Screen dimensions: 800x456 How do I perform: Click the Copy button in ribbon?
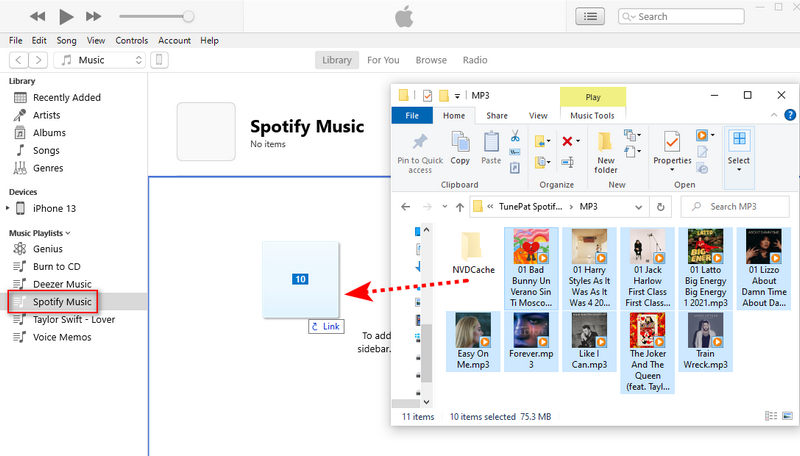click(460, 148)
